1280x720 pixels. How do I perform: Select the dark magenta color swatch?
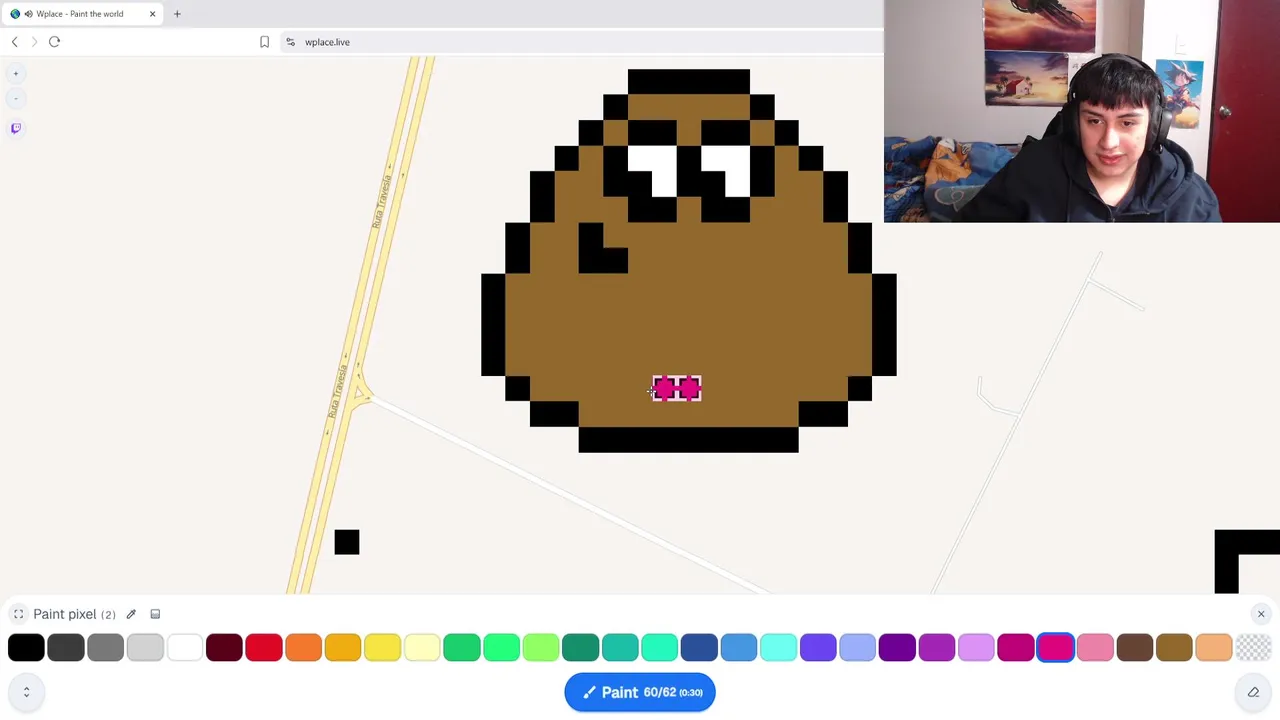coord(1016,648)
